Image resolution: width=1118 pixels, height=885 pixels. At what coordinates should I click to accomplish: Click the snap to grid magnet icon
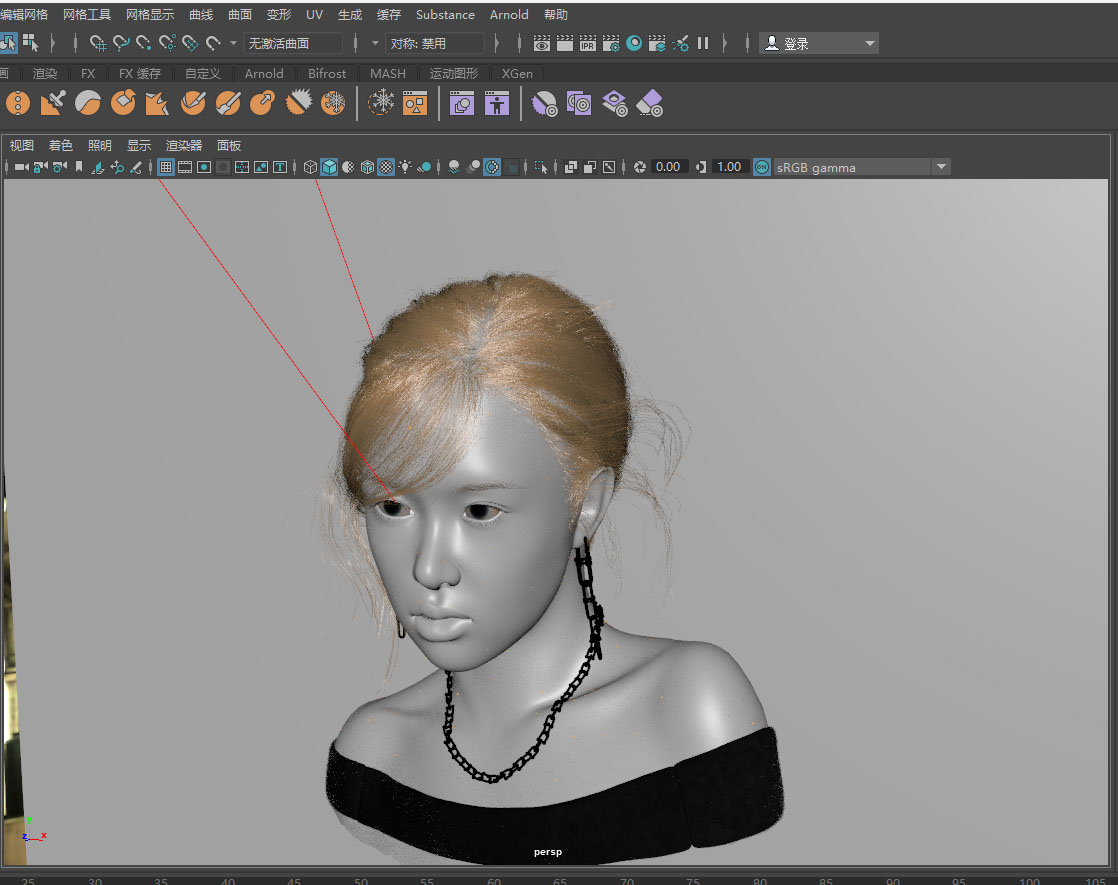(x=98, y=43)
